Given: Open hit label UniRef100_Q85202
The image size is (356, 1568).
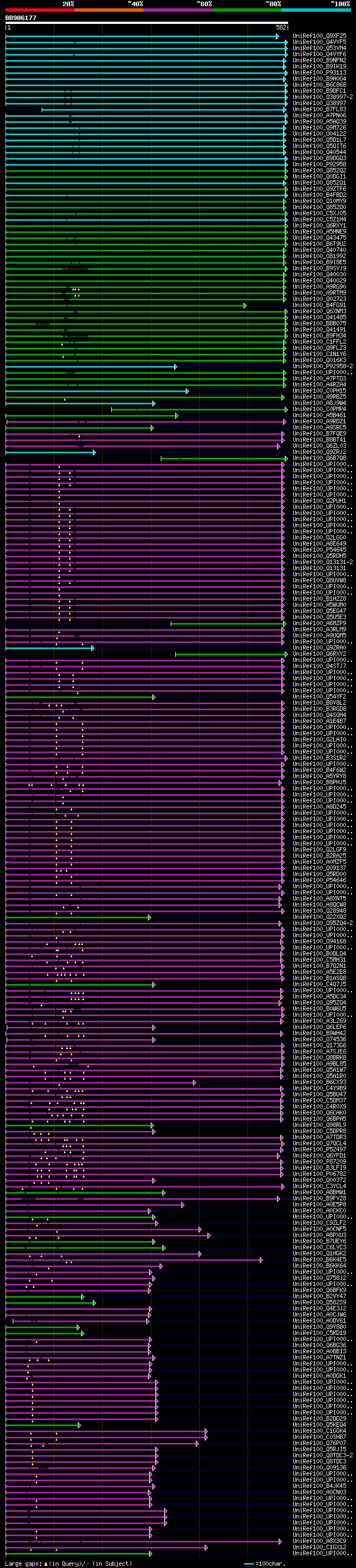Looking at the screenshot, I should tap(319, 170).
